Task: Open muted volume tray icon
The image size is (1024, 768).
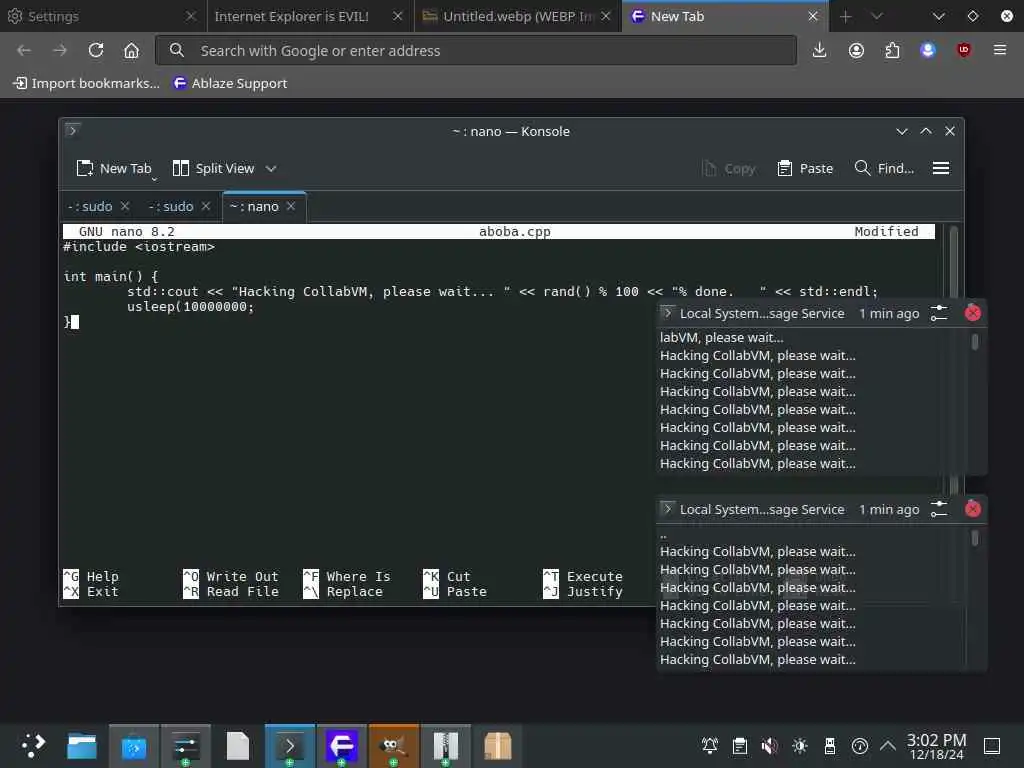Action: coord(770,745)
